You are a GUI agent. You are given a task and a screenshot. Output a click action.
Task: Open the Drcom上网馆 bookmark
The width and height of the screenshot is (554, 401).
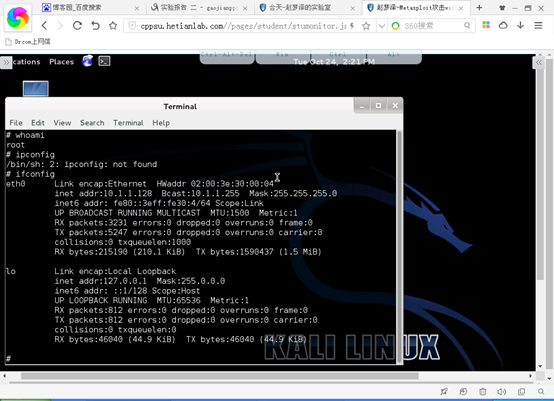click(x=28, y=42)
